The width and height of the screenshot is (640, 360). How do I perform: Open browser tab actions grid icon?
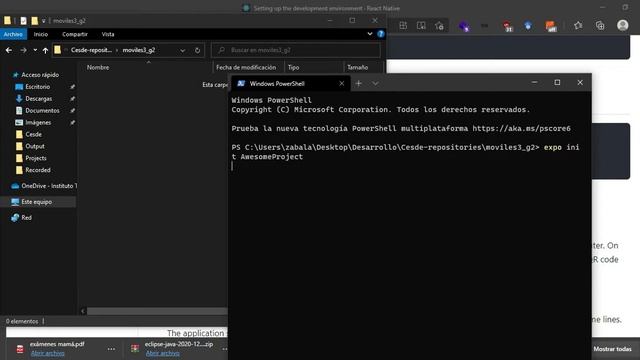point(403,25)
